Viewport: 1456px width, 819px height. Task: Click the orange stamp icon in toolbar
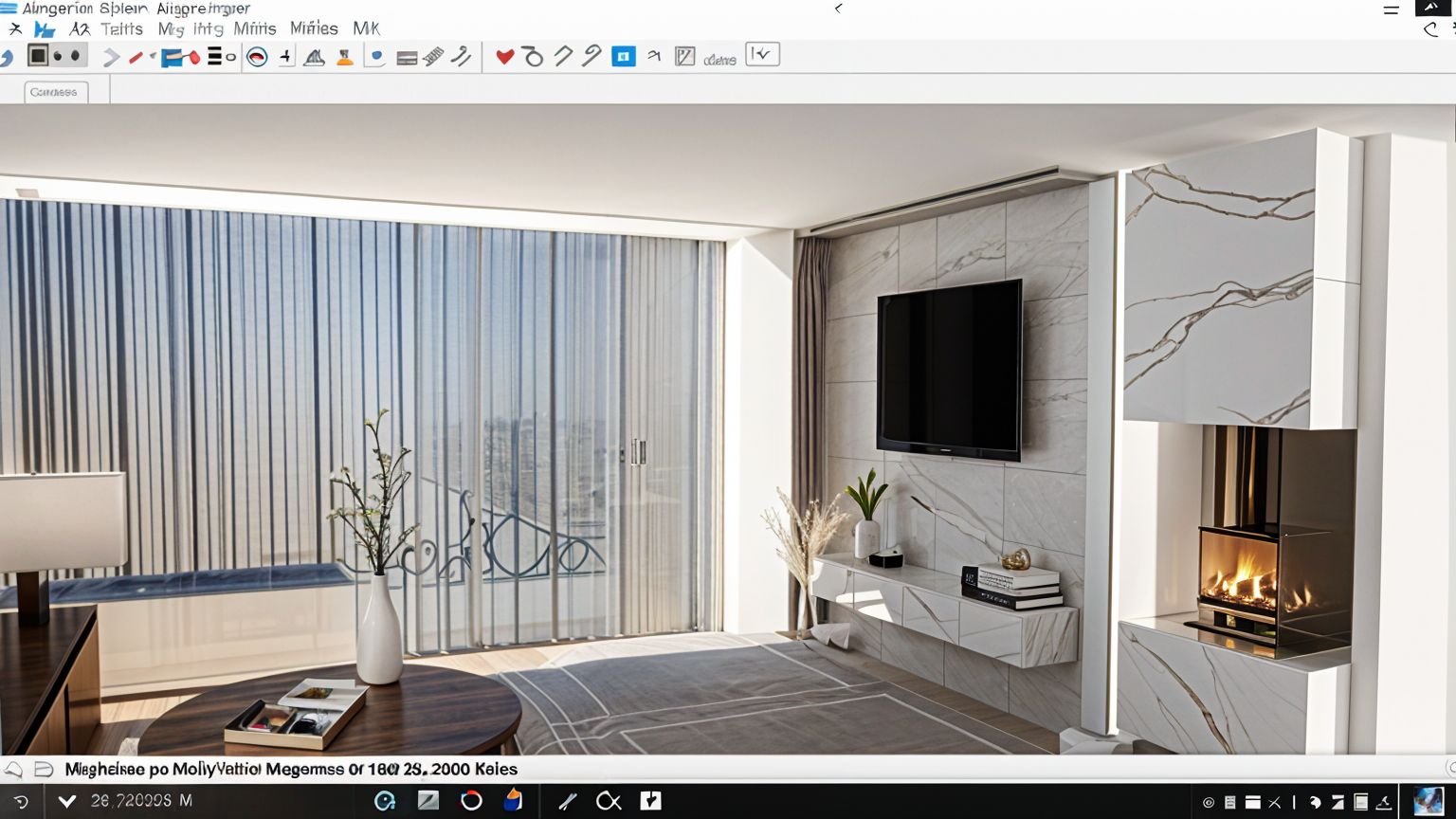[x=345, y=58]
